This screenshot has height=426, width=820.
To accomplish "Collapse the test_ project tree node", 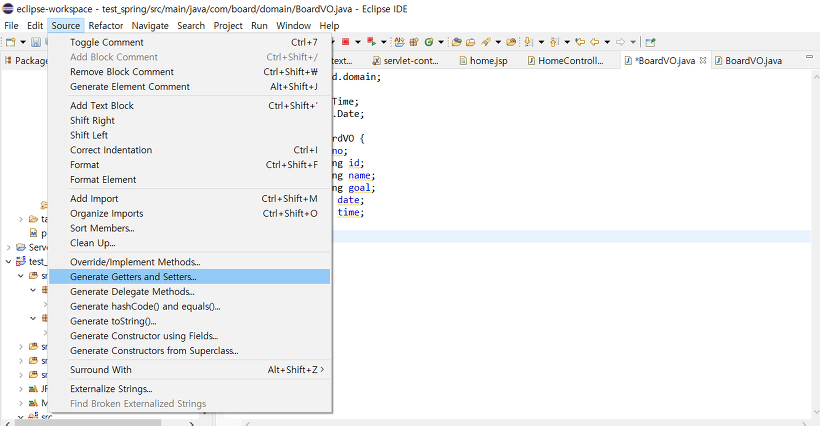I will point(8,261).
